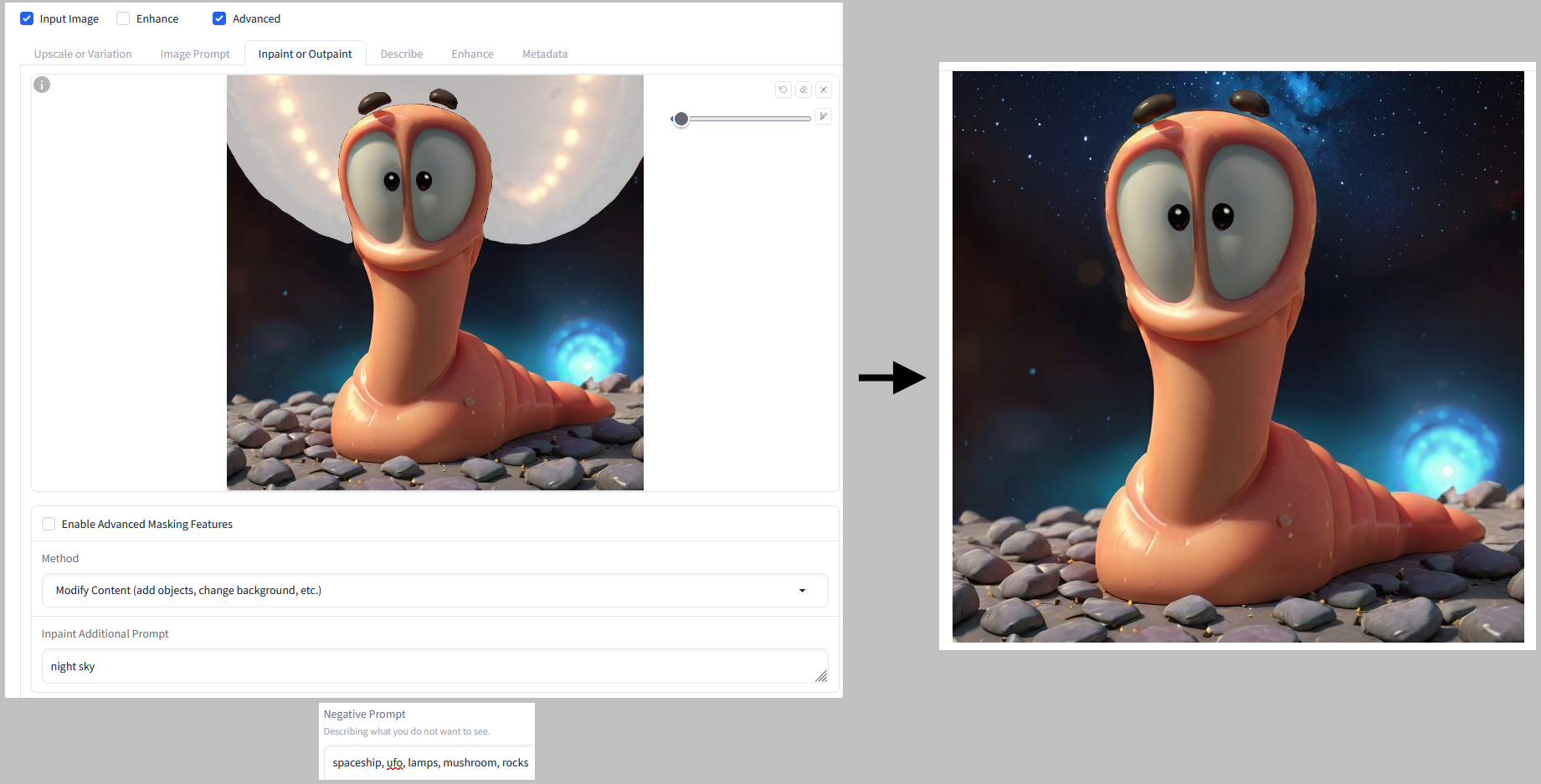
Task: Switch to the Upscale or Variation tab
Action: [x=83, y=54]
